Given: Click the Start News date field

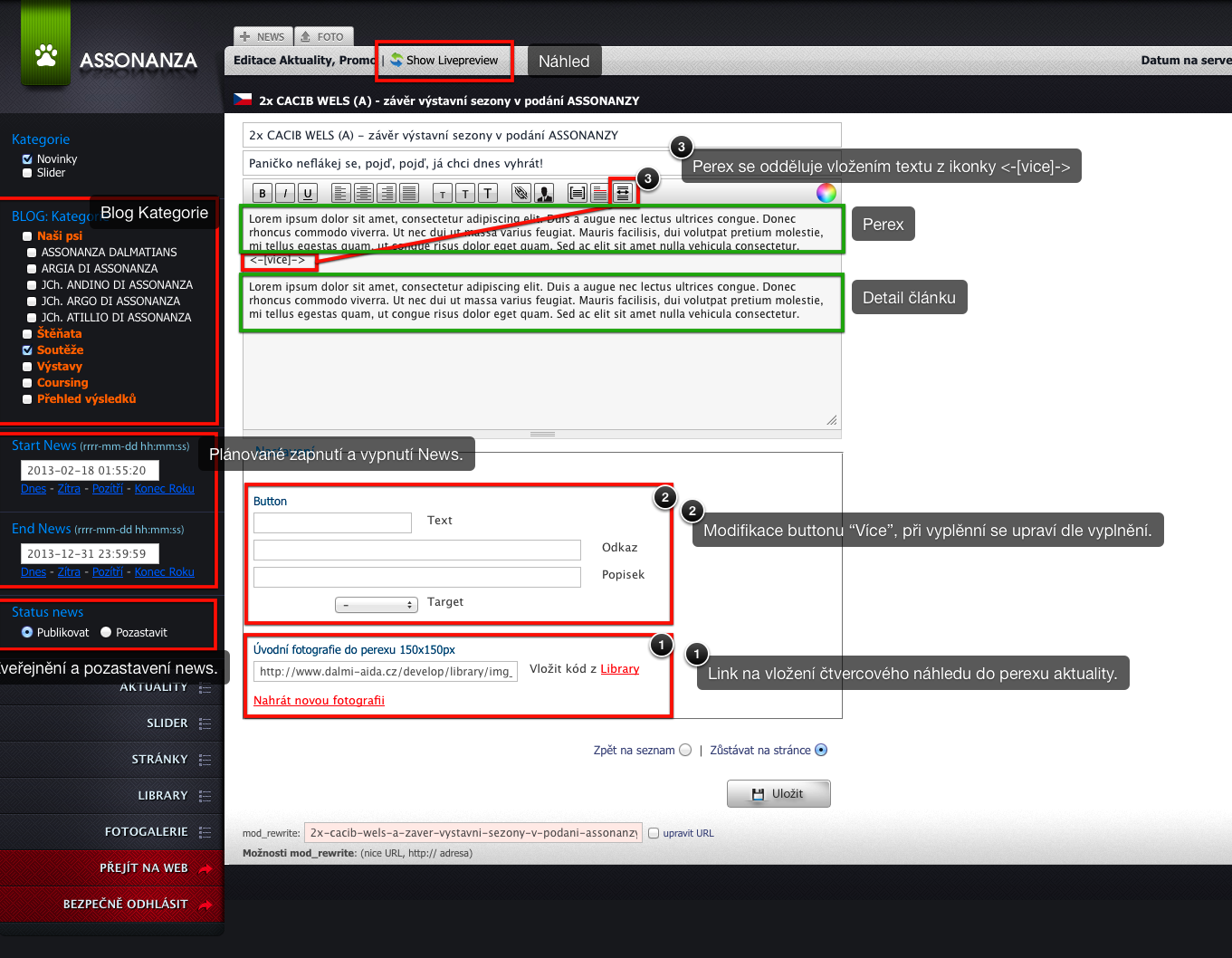Looking at the screenshot, I should tap(90, 470).
